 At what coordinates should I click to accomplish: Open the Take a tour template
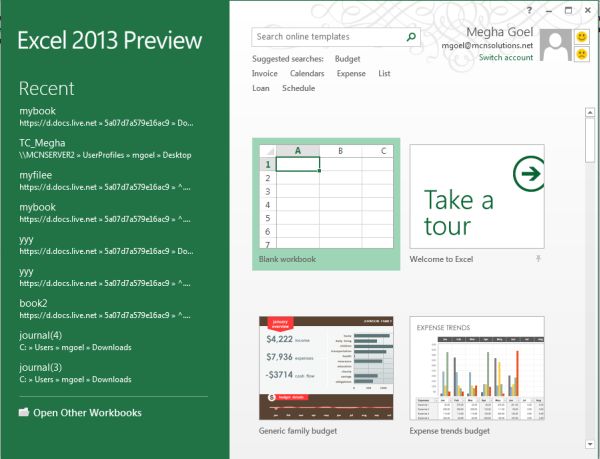tap(477, 197)
